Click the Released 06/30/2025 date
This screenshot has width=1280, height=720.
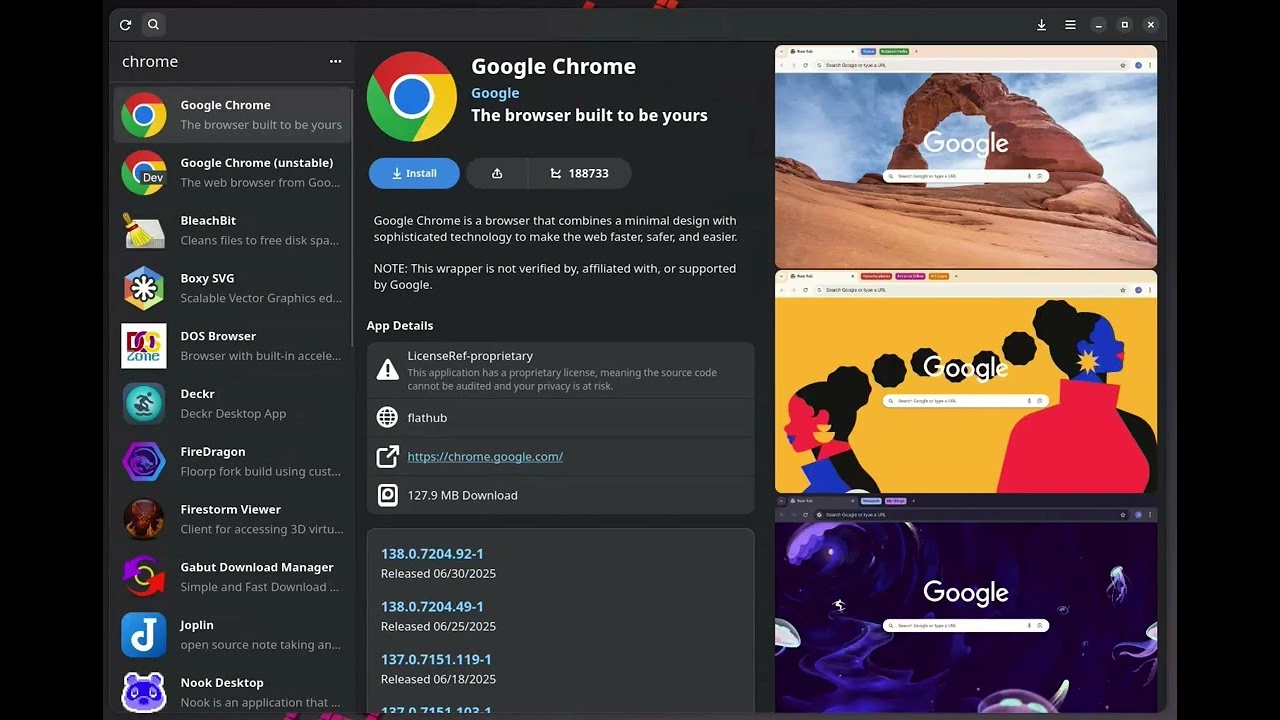438,574
